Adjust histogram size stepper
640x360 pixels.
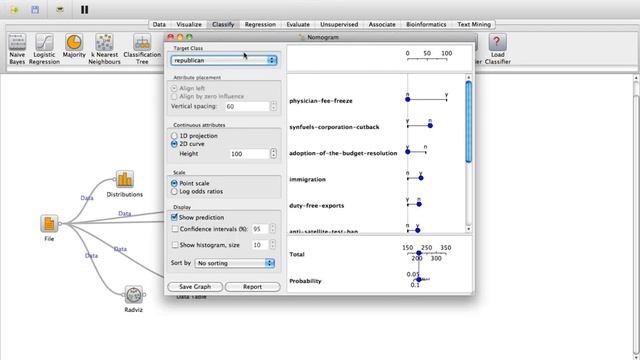(x=273, y=244)
